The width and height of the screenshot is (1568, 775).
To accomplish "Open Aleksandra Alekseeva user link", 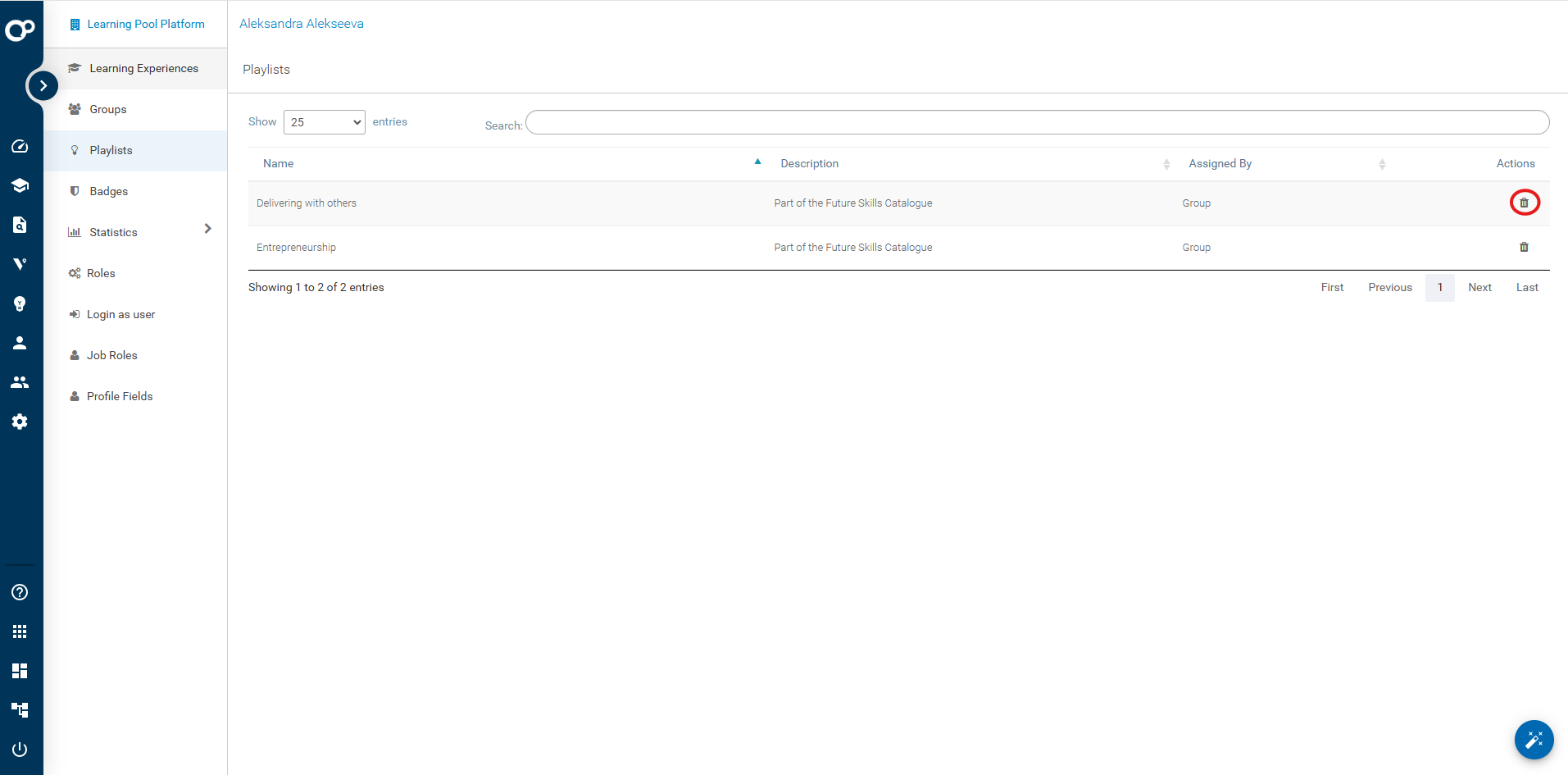I will tap(302, 24).
